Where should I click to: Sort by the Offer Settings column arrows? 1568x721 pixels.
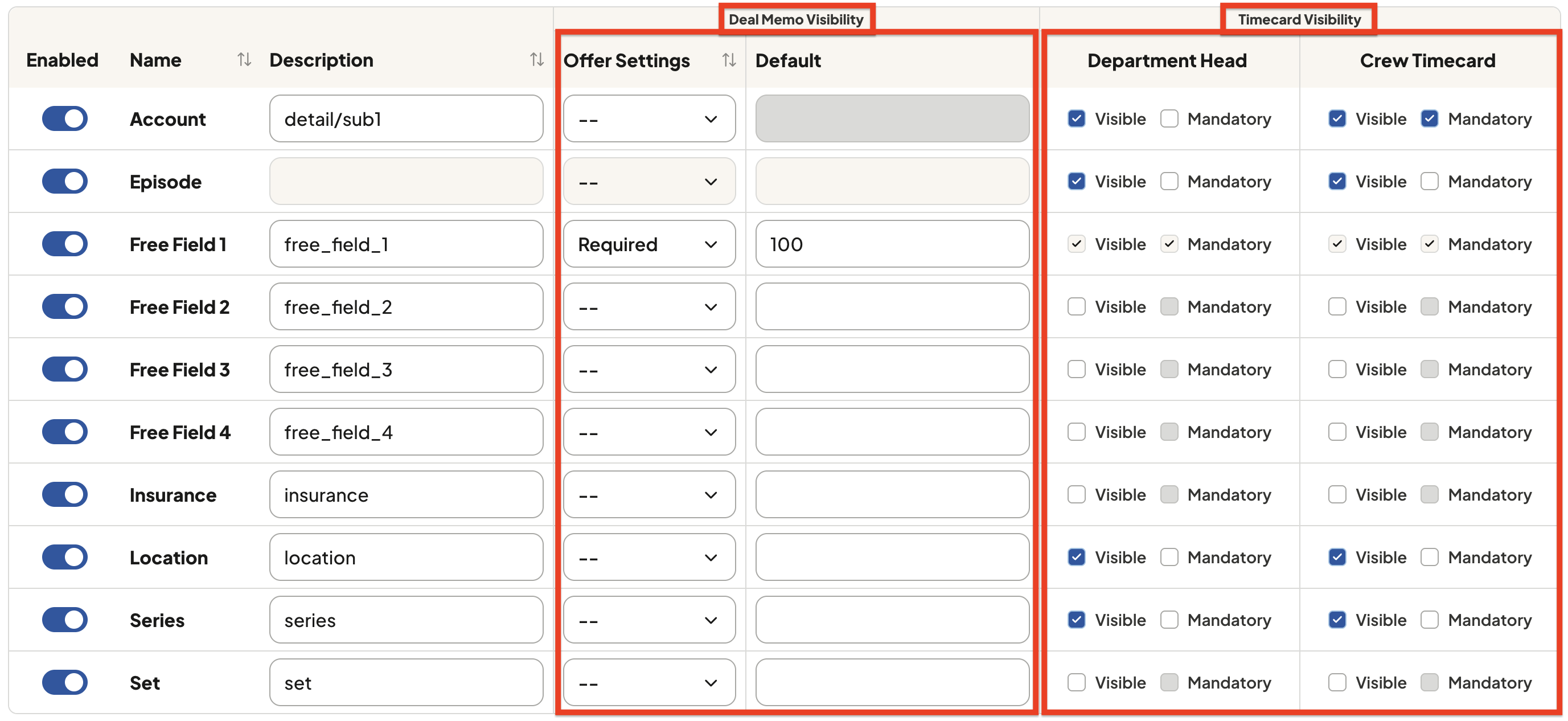(x=729, y=60)
